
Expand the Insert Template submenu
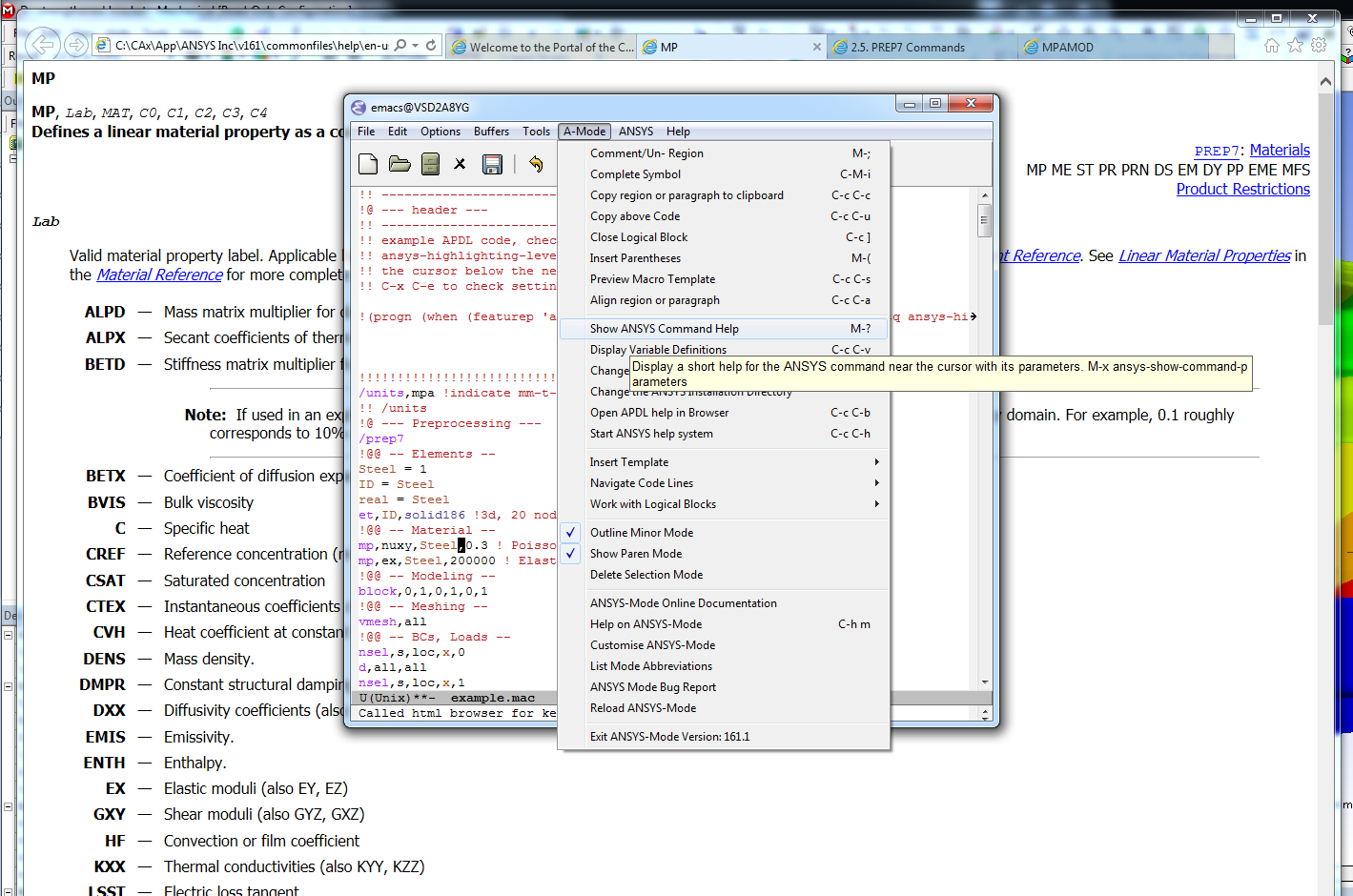pos(725,462)
